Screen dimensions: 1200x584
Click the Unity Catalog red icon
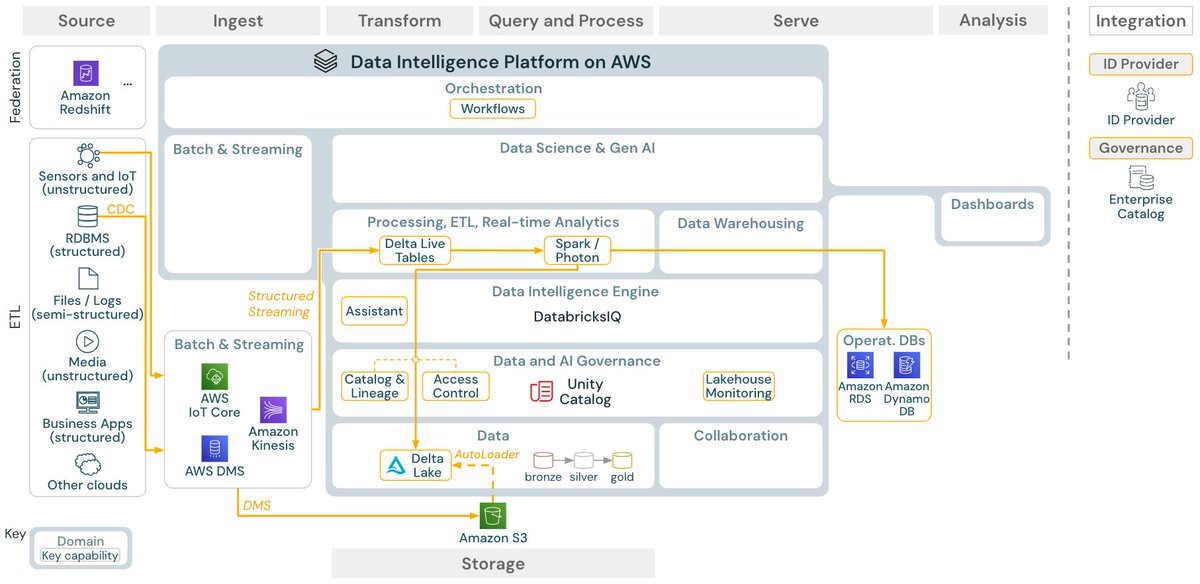click(x=541, y=391)
